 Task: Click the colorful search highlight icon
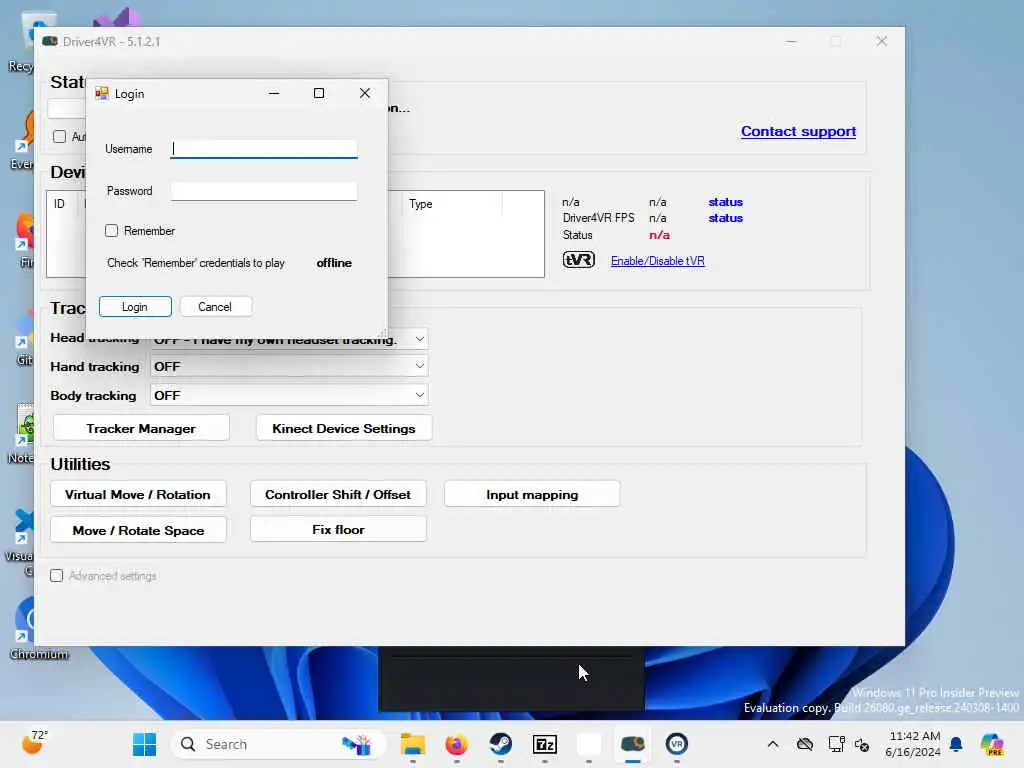tap(357, 744)
